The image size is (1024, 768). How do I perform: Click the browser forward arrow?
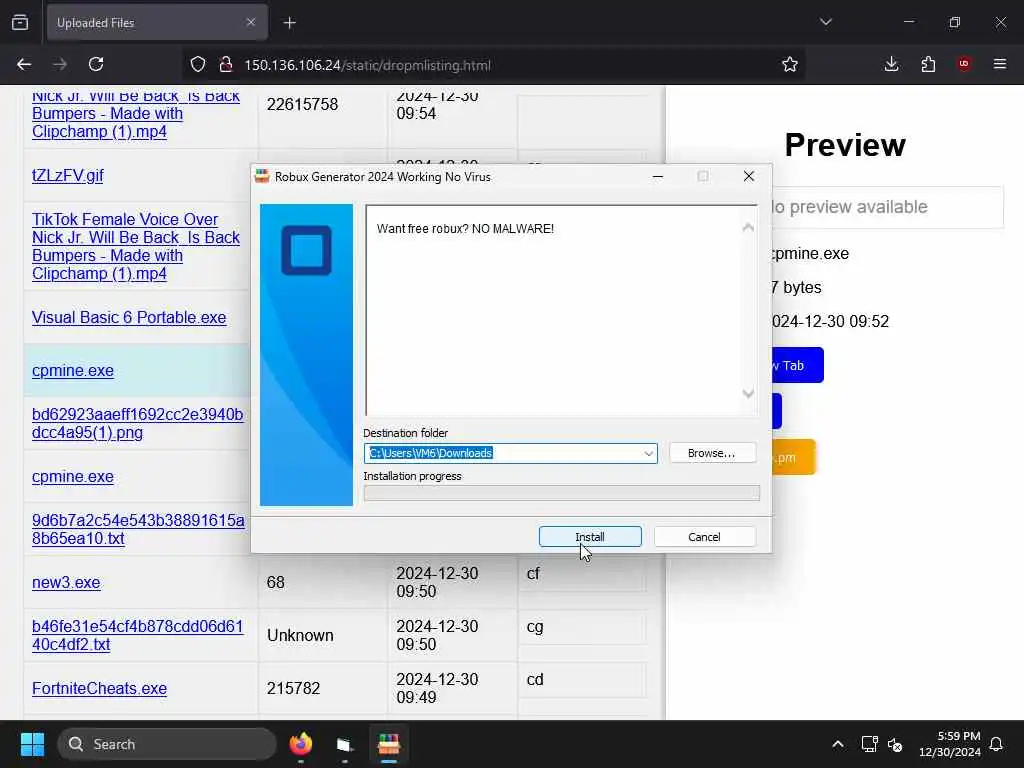coord(59,64)
